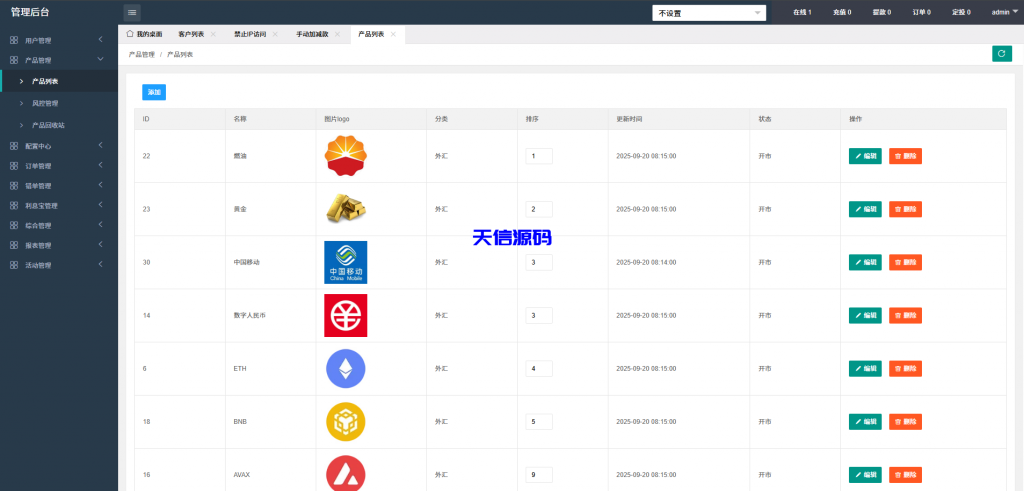
Task: Click the green refresh icon button
Action: [x=1001, y=54]
